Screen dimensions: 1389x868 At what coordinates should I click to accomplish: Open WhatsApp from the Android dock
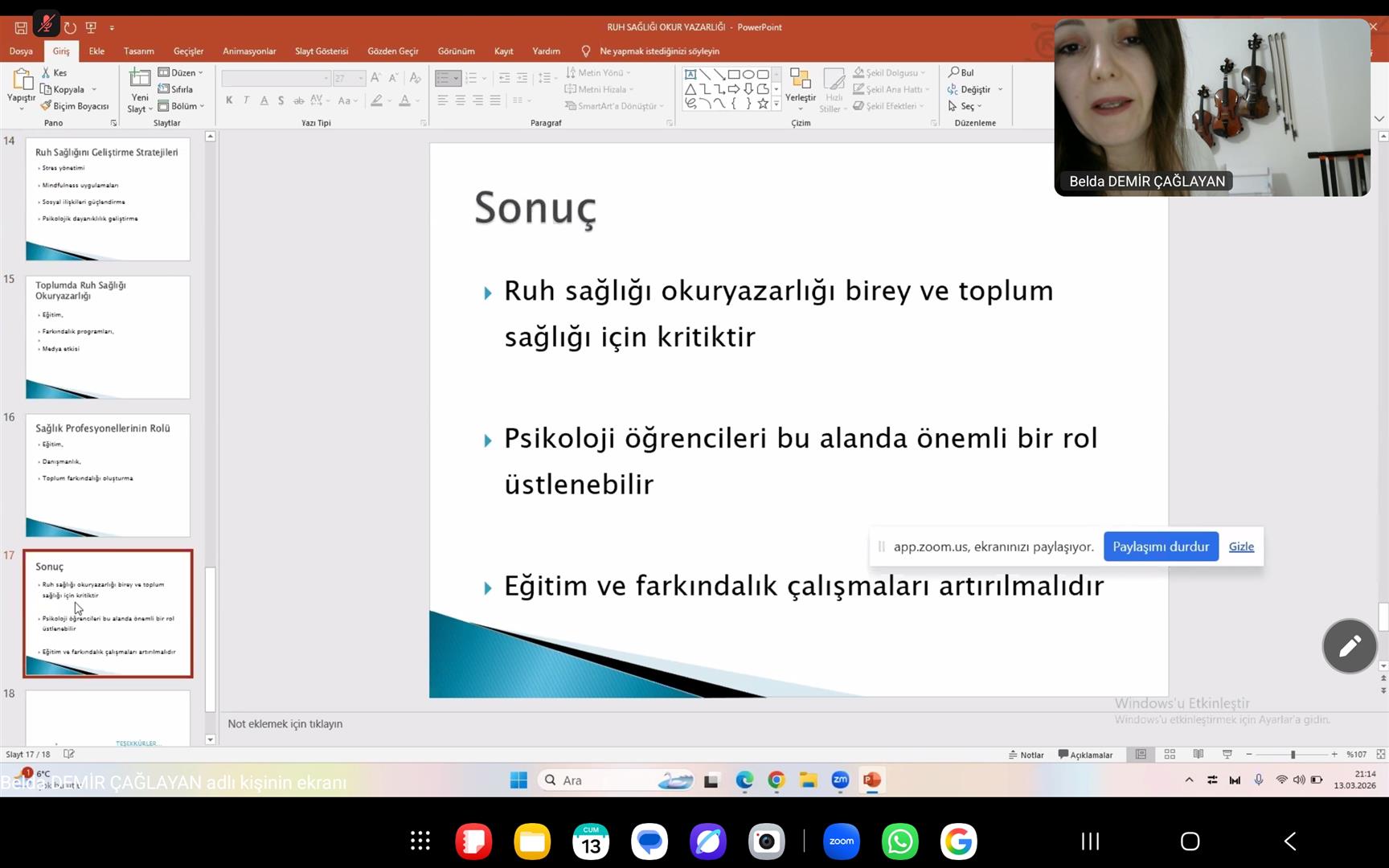coord(899,841)
